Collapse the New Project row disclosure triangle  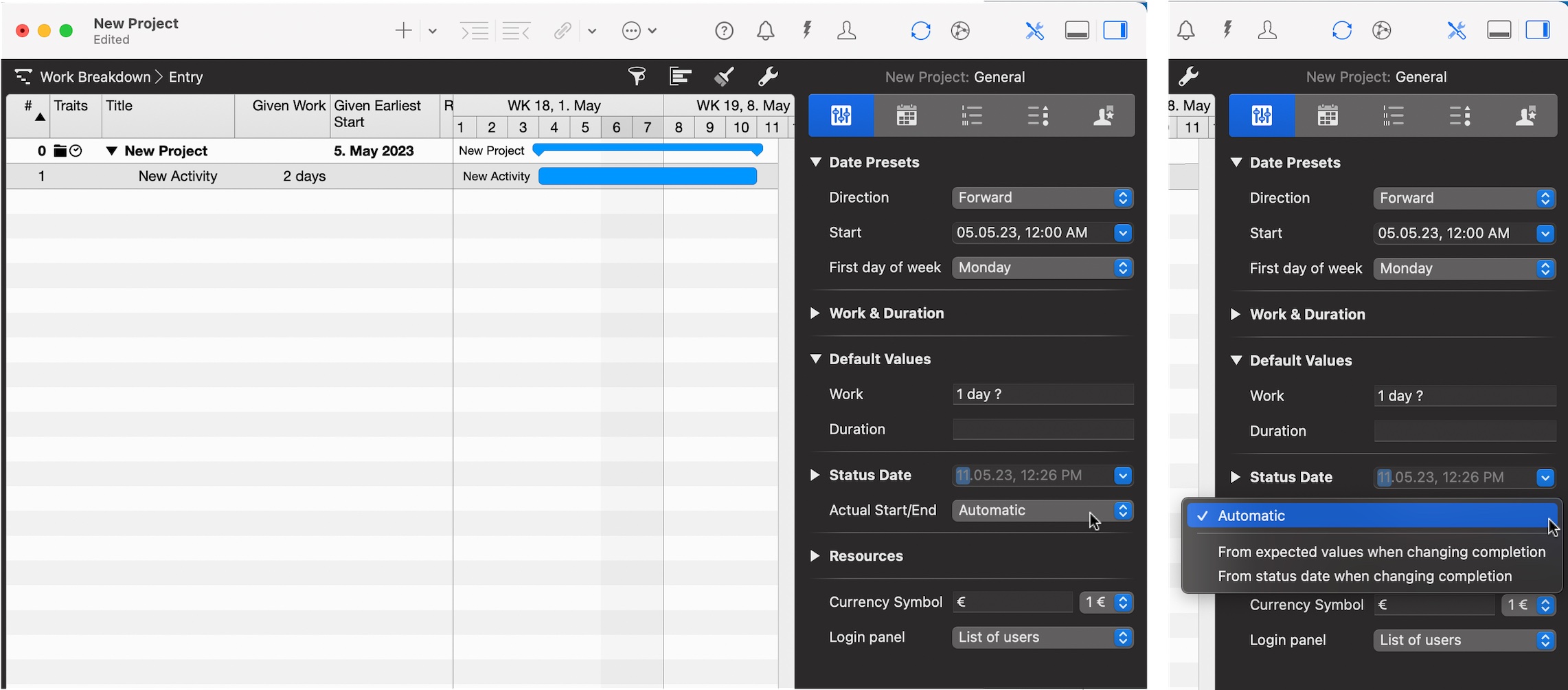111,151
